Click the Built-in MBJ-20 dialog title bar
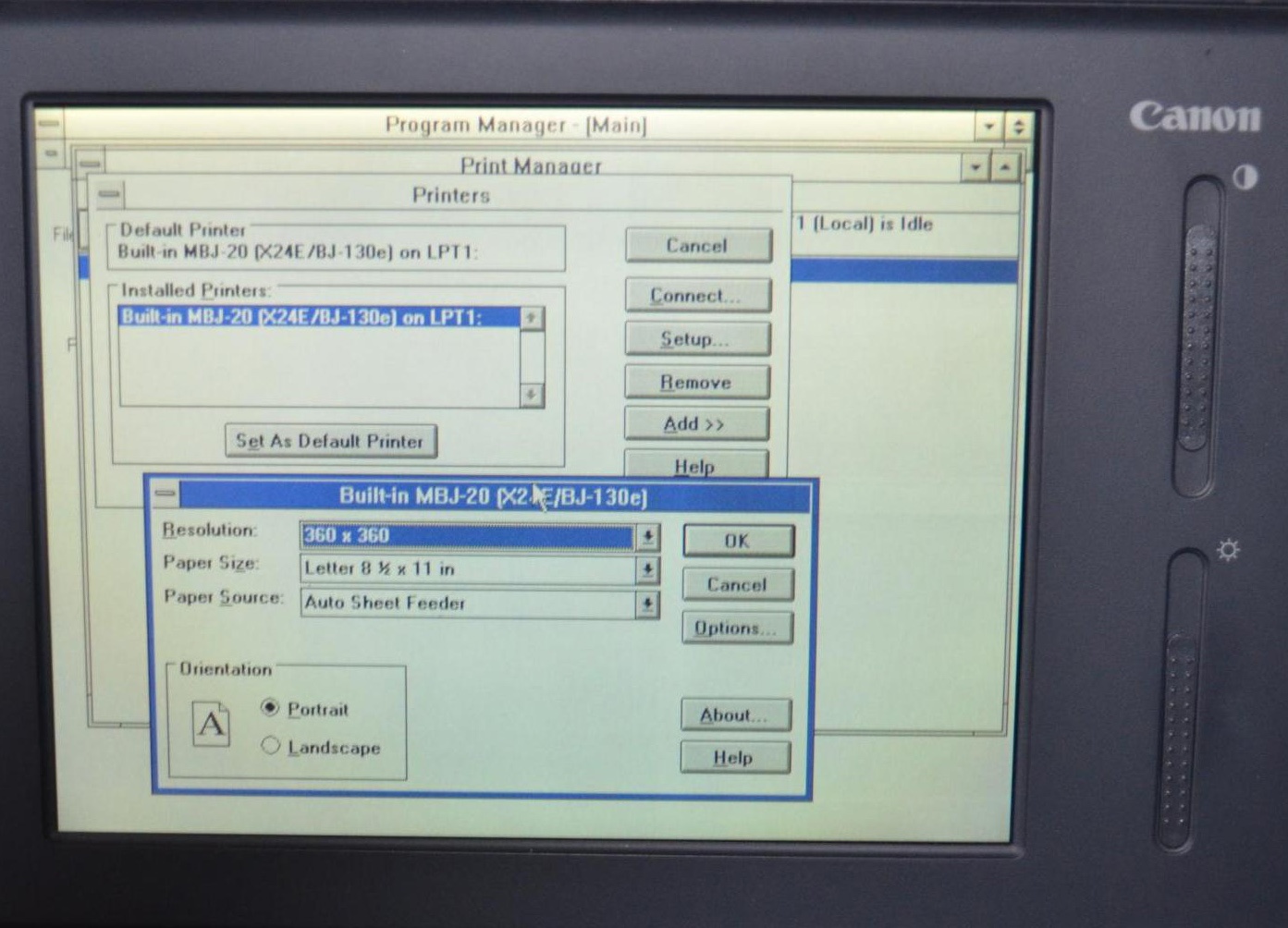 pos(494,496)
